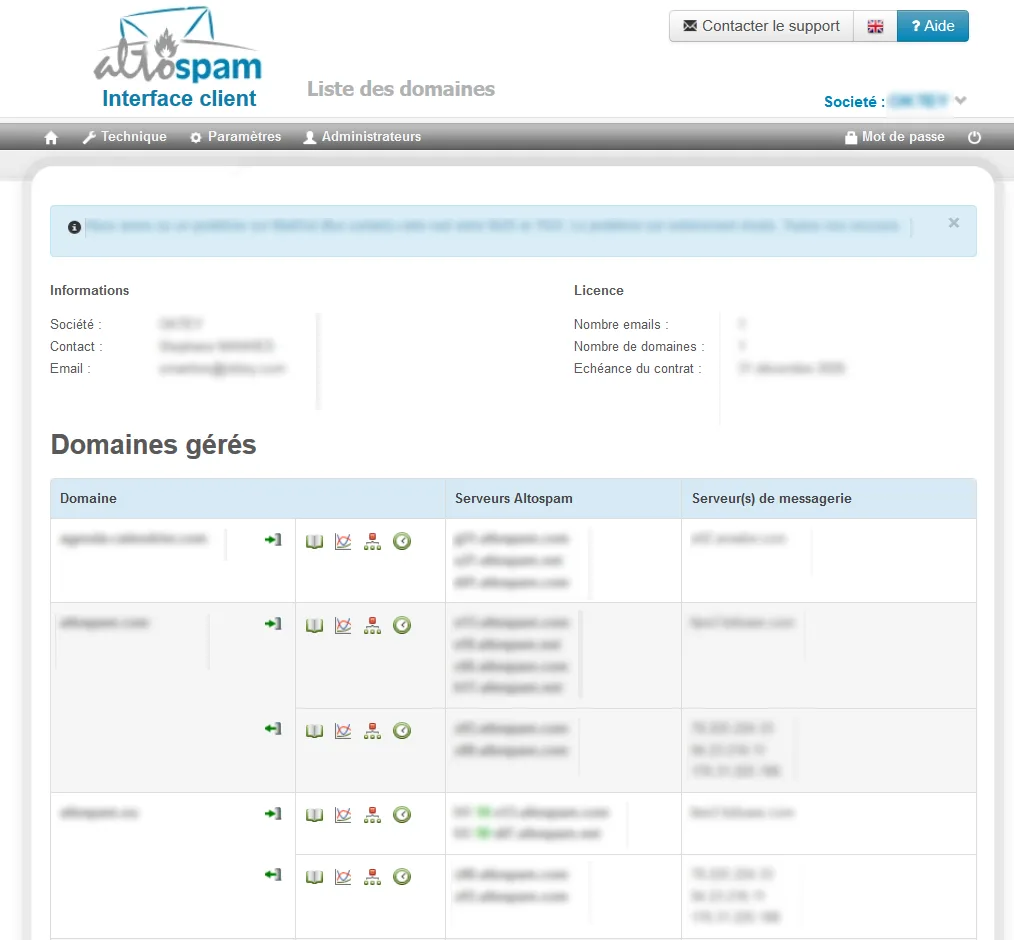Dismiss the blue information banner
The width and height of the screenshot is (1014, 940).
[x=953, y=223]
